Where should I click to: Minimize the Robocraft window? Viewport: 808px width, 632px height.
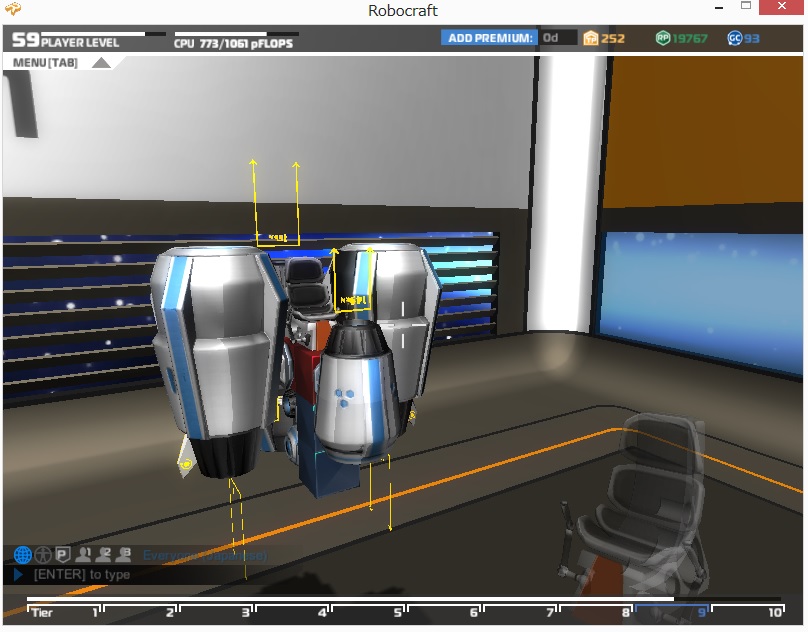(x=719, y=8)
